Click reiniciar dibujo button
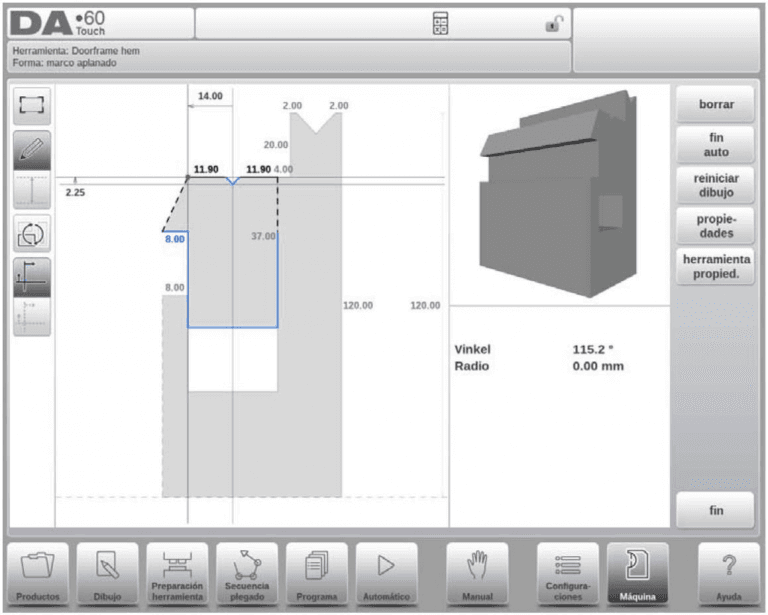 tap(715, 185)
